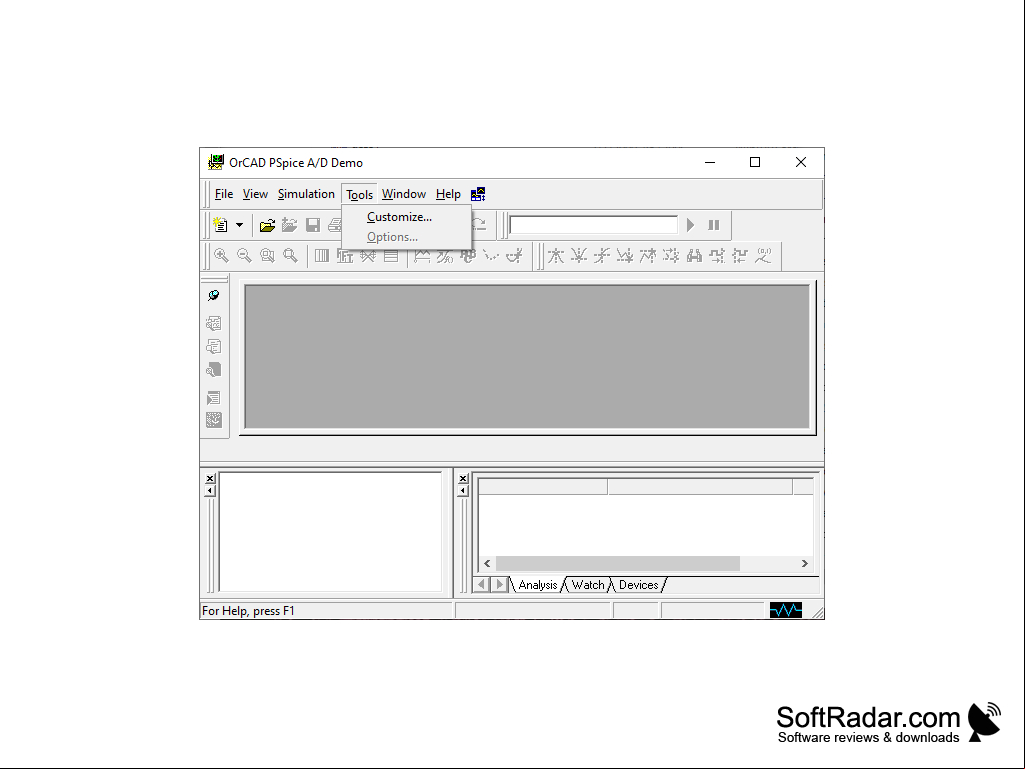Click the Cursor Point icon

[671, 256]
